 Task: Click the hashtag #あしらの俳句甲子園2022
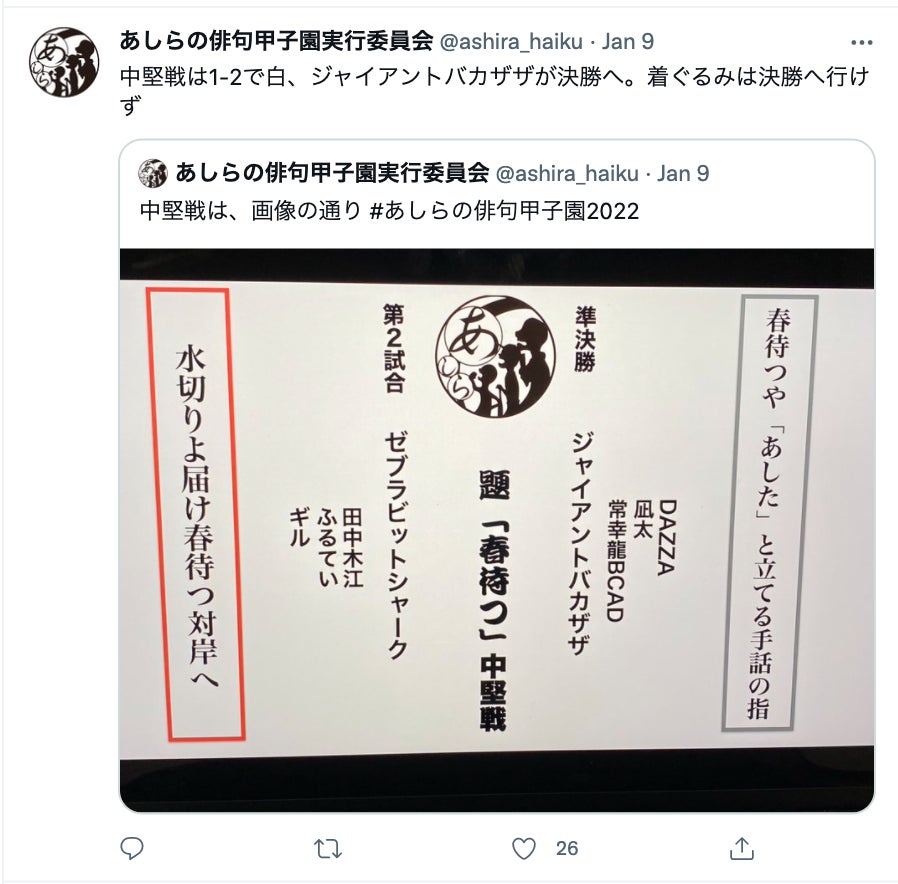505,211
